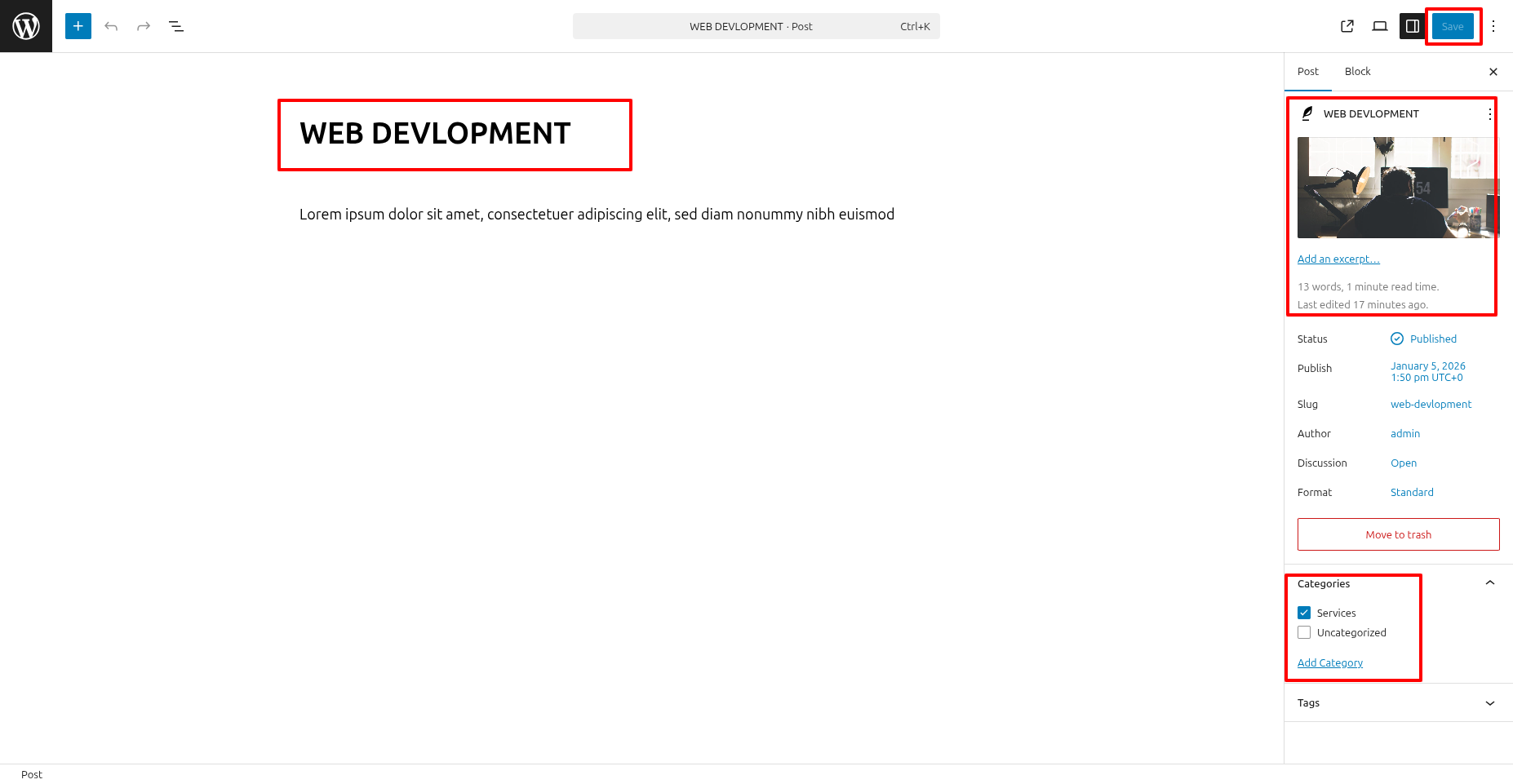Toggle the settings sidebar panel icon
The image size is (1513, 784).
[x=1412, y=26]
